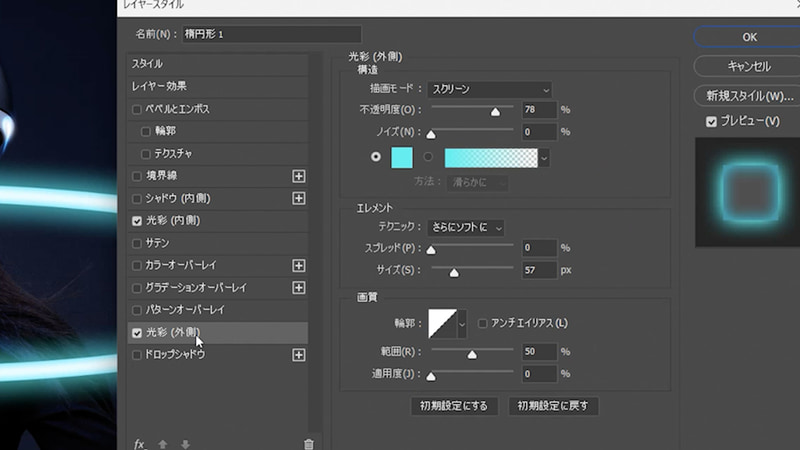Open the 輪郭 contour picker dropdown arrow
800x450 pixels.
(x=462, y=323)
